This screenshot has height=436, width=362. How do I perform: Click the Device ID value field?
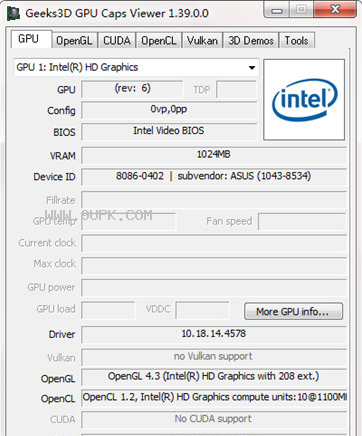[214, 176]
